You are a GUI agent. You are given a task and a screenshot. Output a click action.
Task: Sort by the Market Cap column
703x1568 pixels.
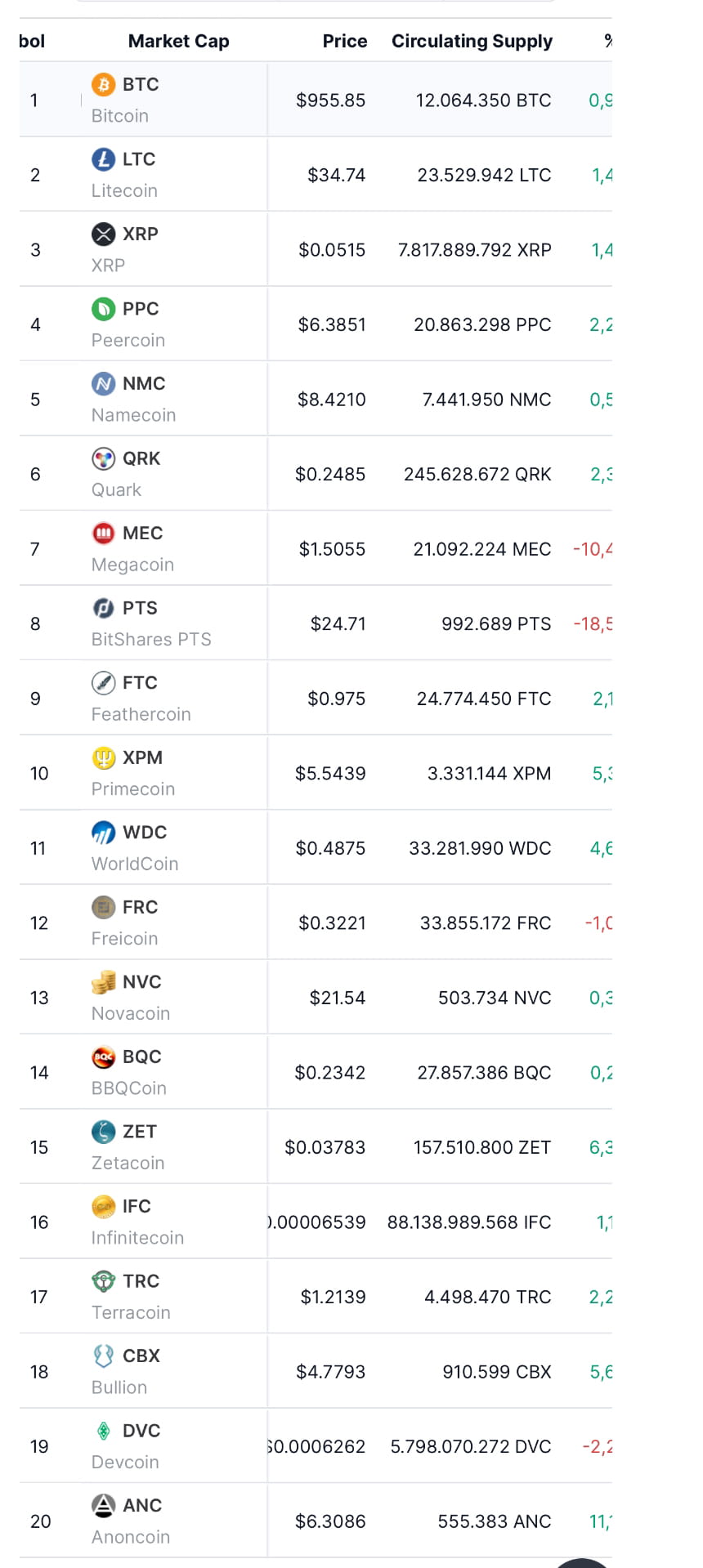pos(178,41)
